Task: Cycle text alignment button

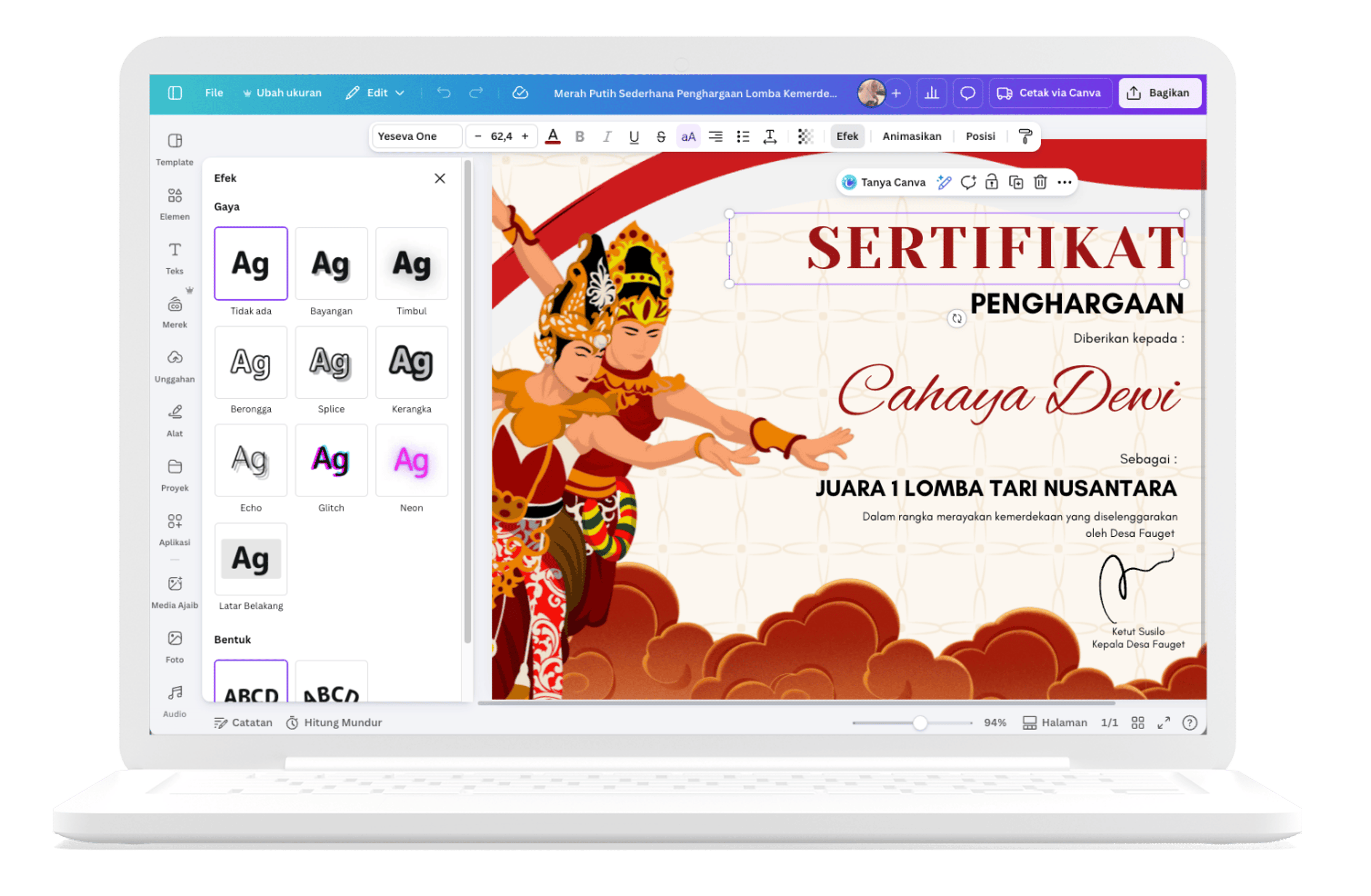Action: (x=716, y=136)
